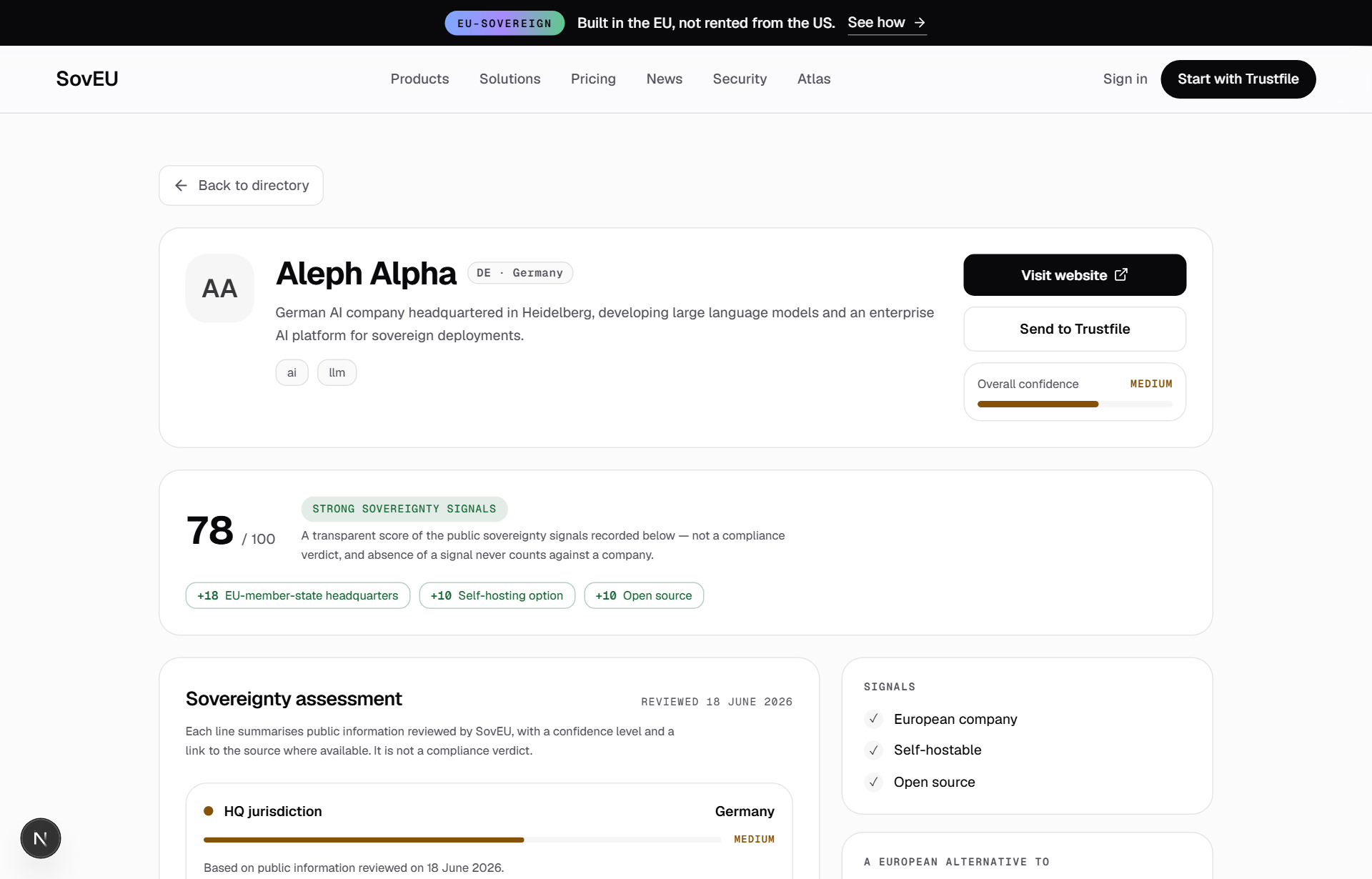The height and width of the screenshot is (879, 1372).
Task: Click the Strong Sovereignty Signals badge
Action: tap(404, 509)
